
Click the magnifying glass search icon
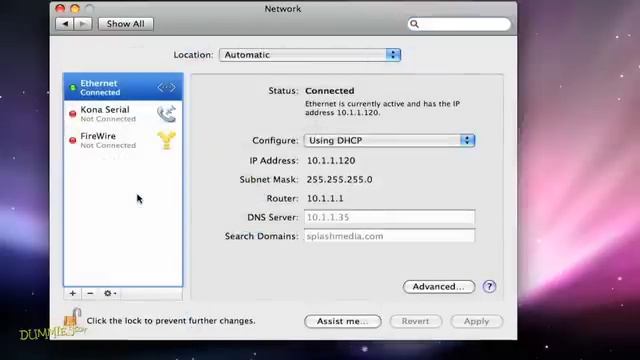tap(414, 24)
